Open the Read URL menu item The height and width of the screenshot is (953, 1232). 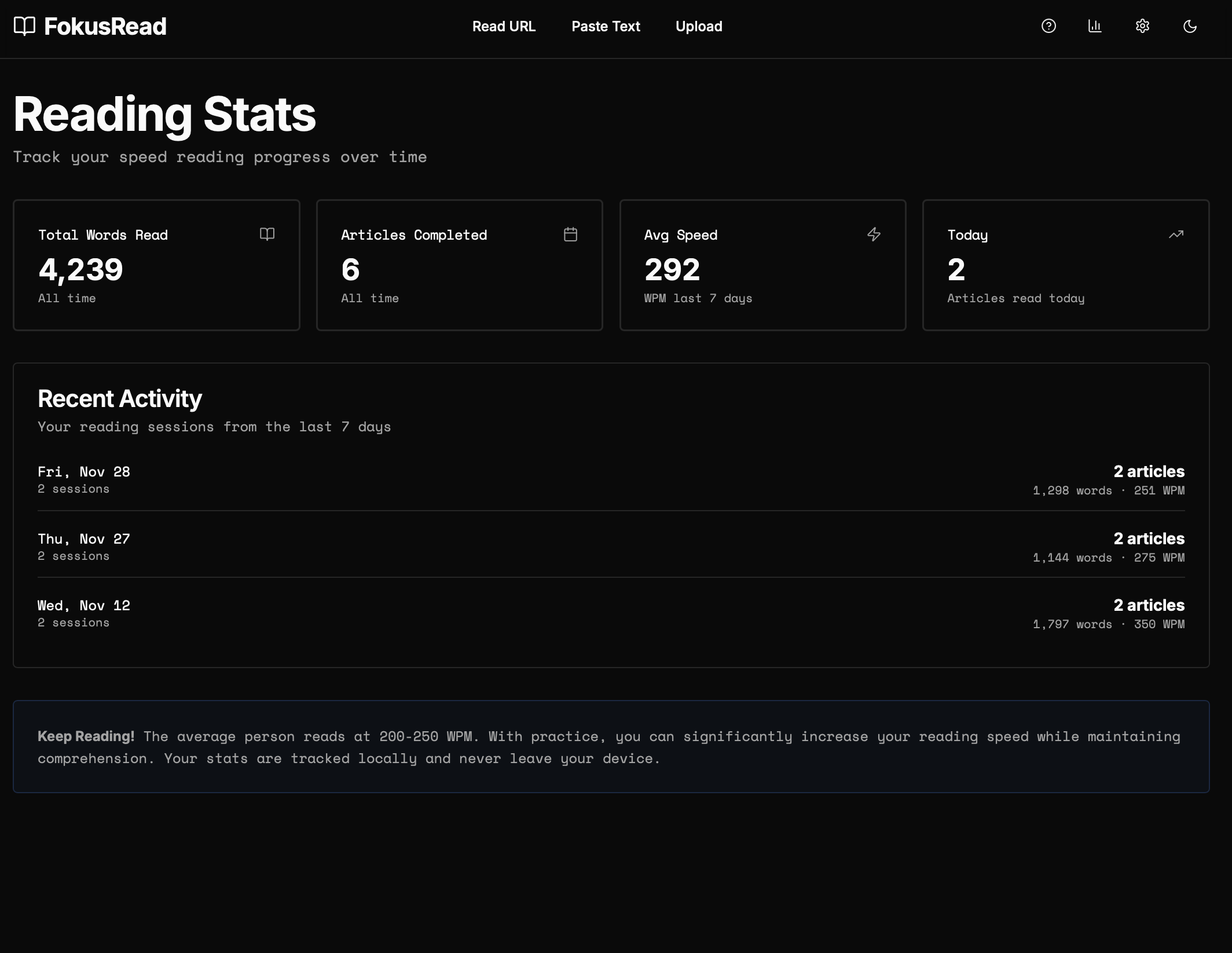(x=504, y=26)
